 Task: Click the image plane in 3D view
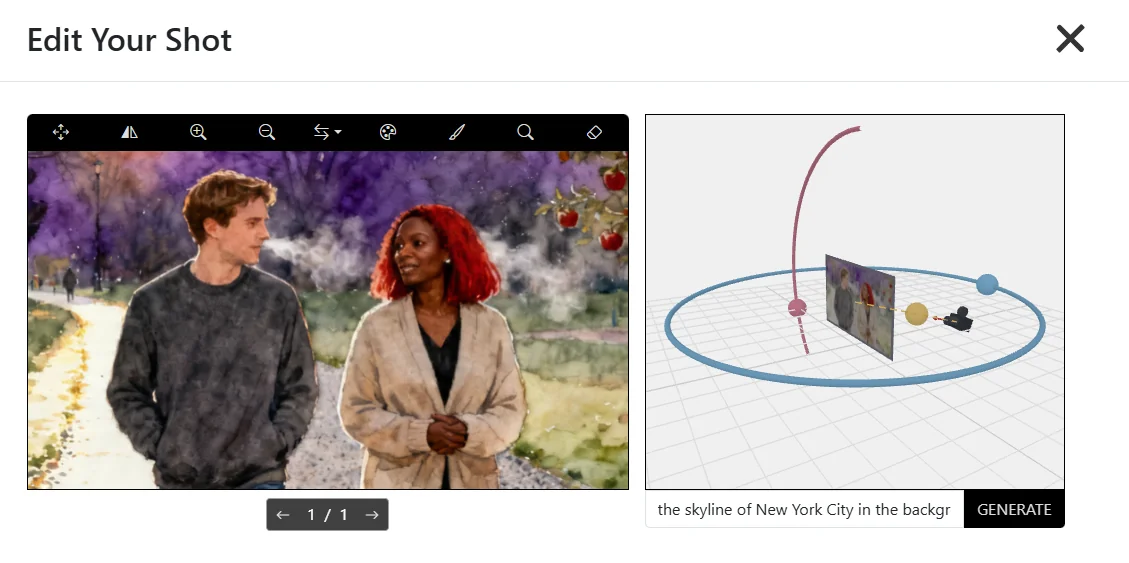[860, 307]
